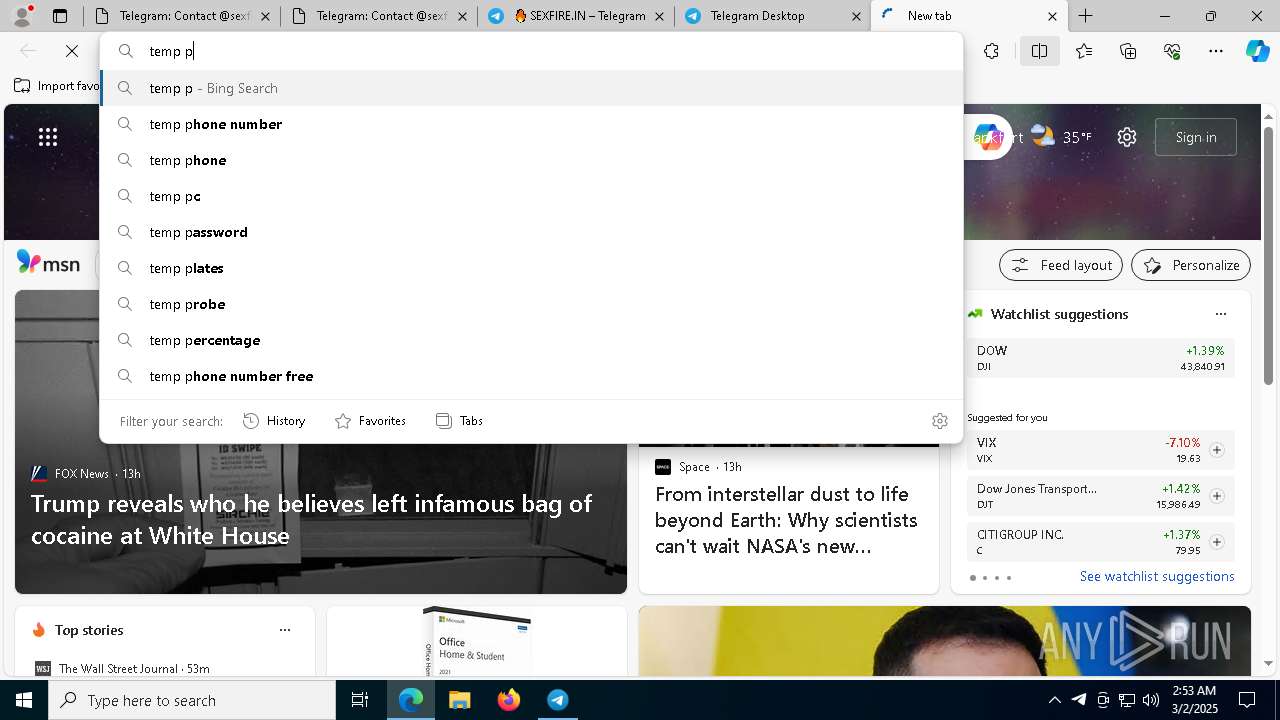Choose 'temp pc' suggestion

click(531, 196)
